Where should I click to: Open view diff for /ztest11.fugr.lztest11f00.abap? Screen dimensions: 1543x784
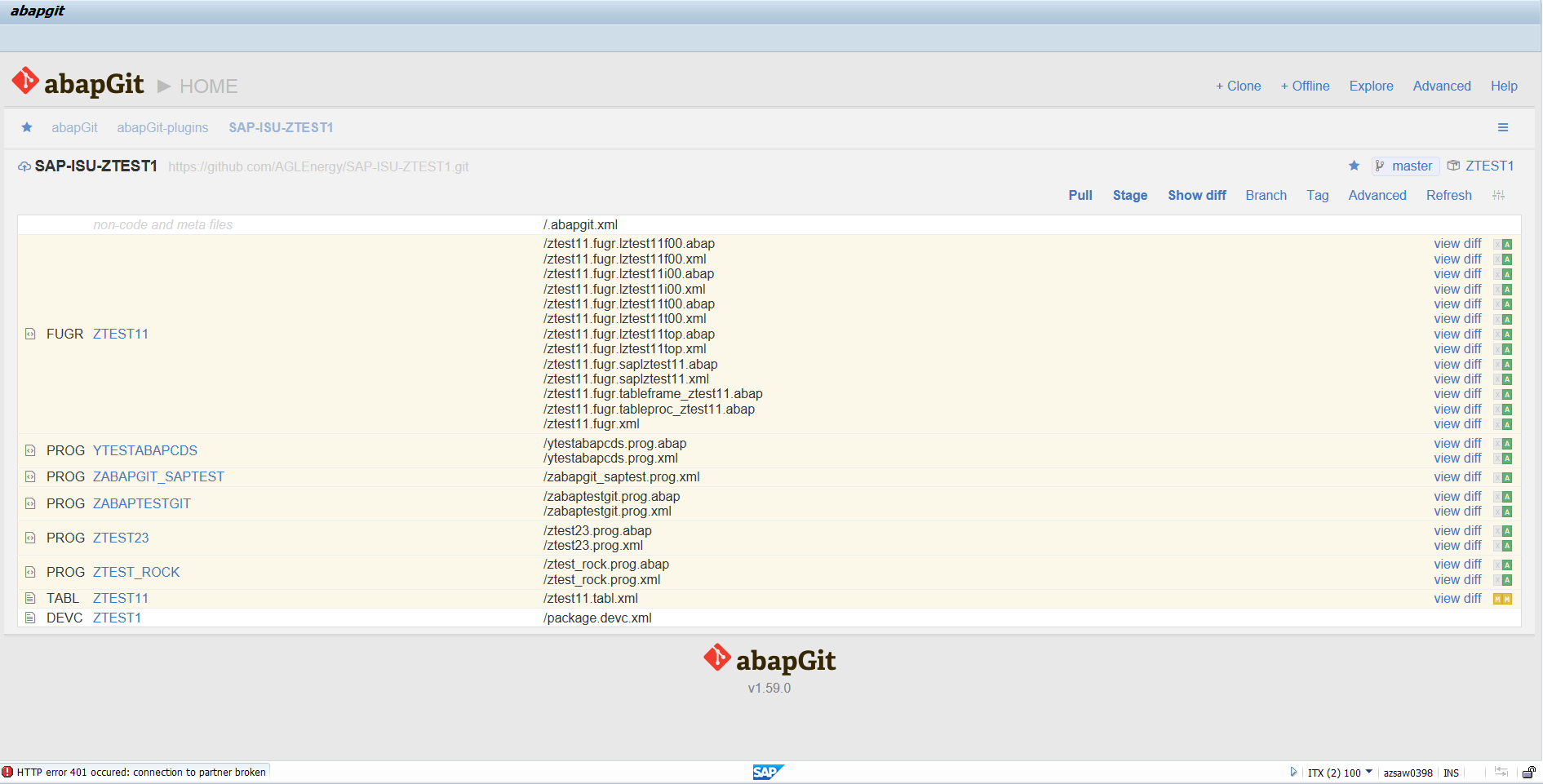(1457, 244)
